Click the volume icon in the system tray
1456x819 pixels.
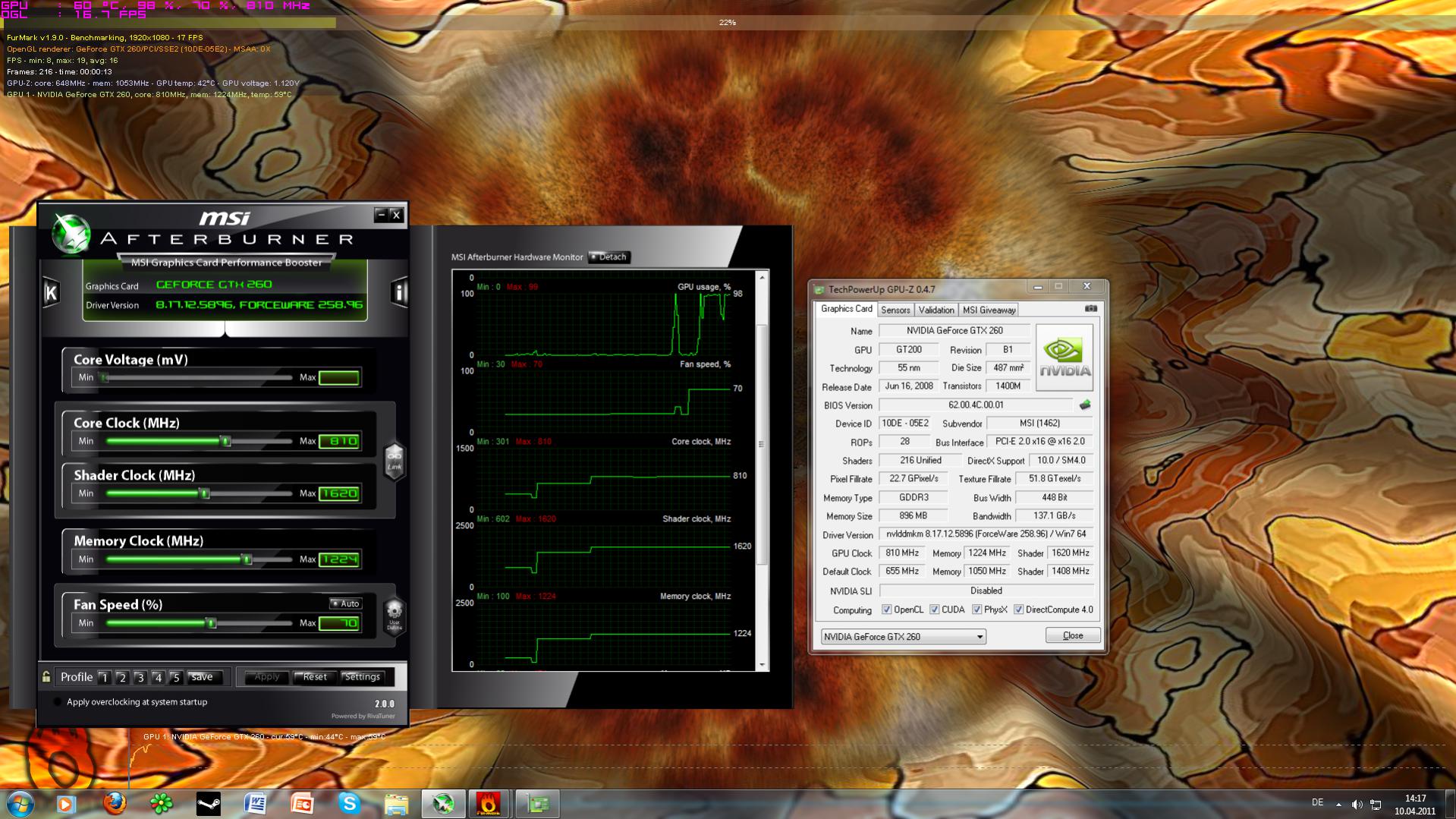(x=1357, y=805)
